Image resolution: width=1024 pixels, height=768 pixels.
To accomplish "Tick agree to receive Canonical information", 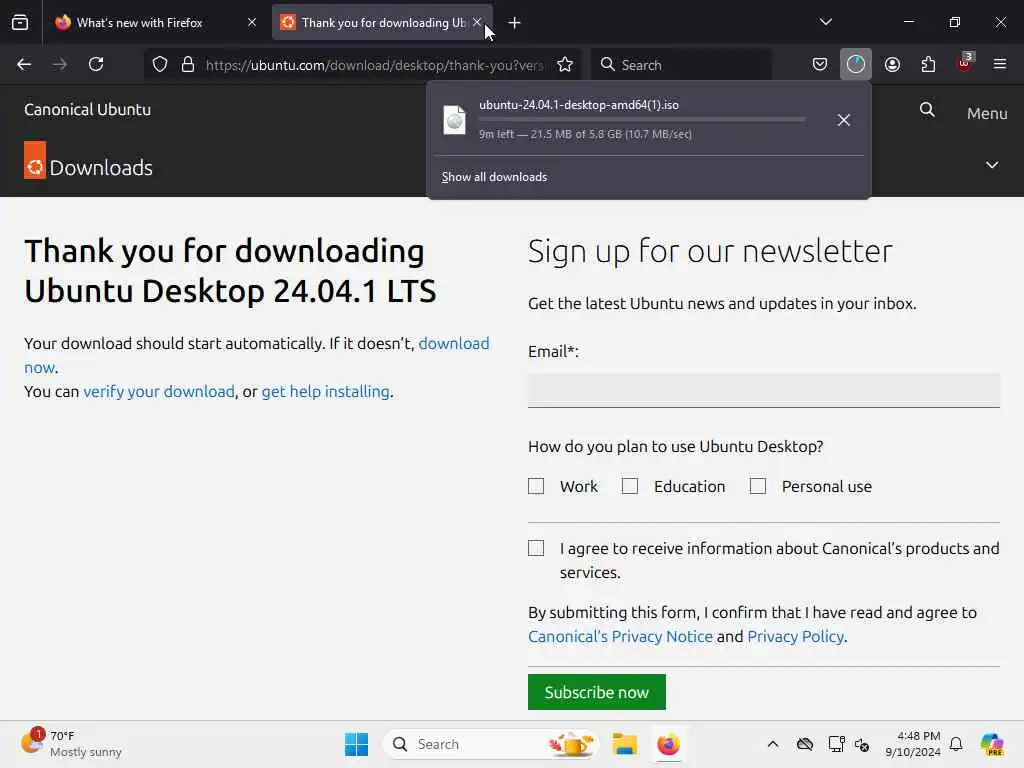I will 536,548.
